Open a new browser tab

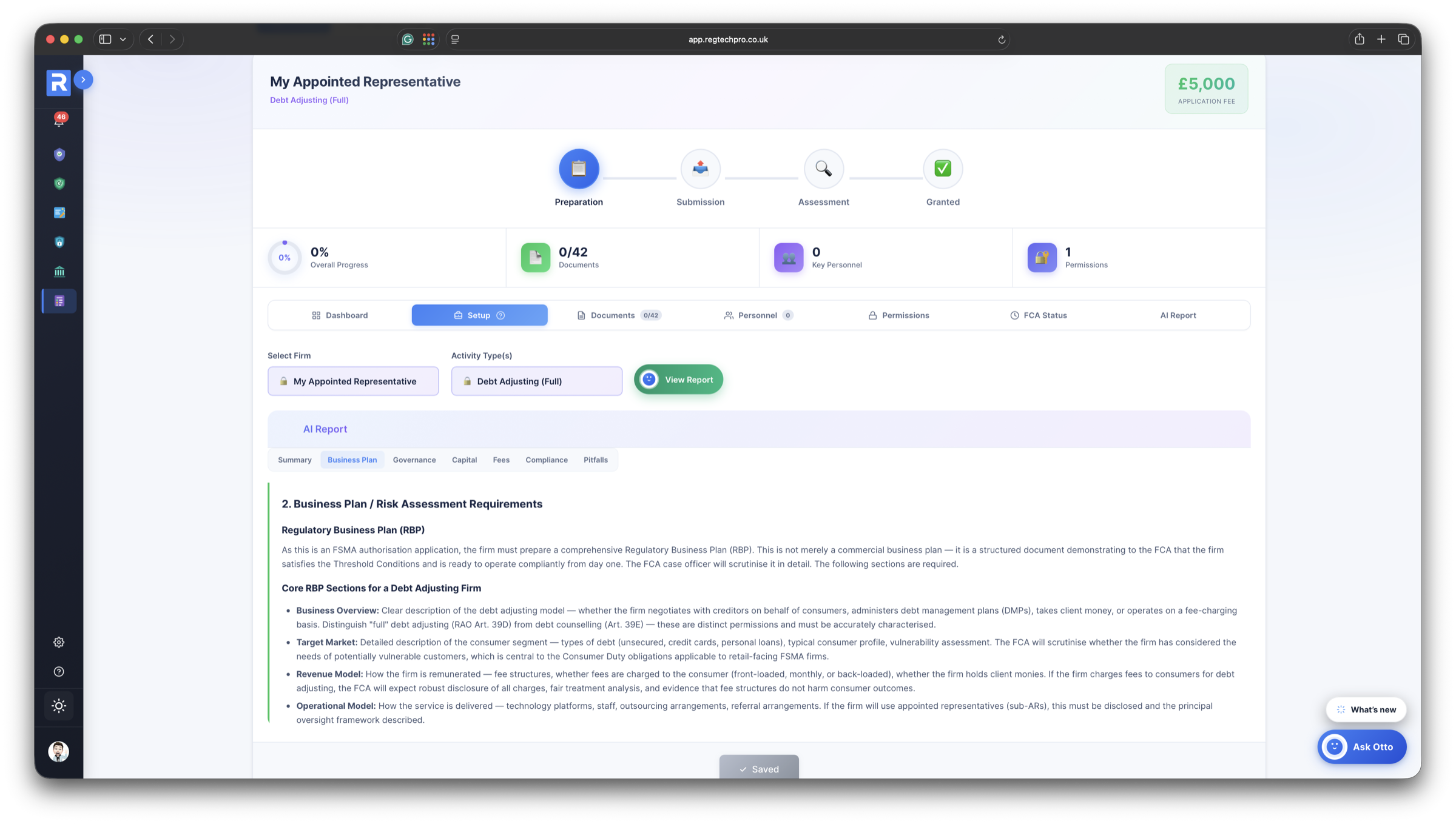[1381, 39]
